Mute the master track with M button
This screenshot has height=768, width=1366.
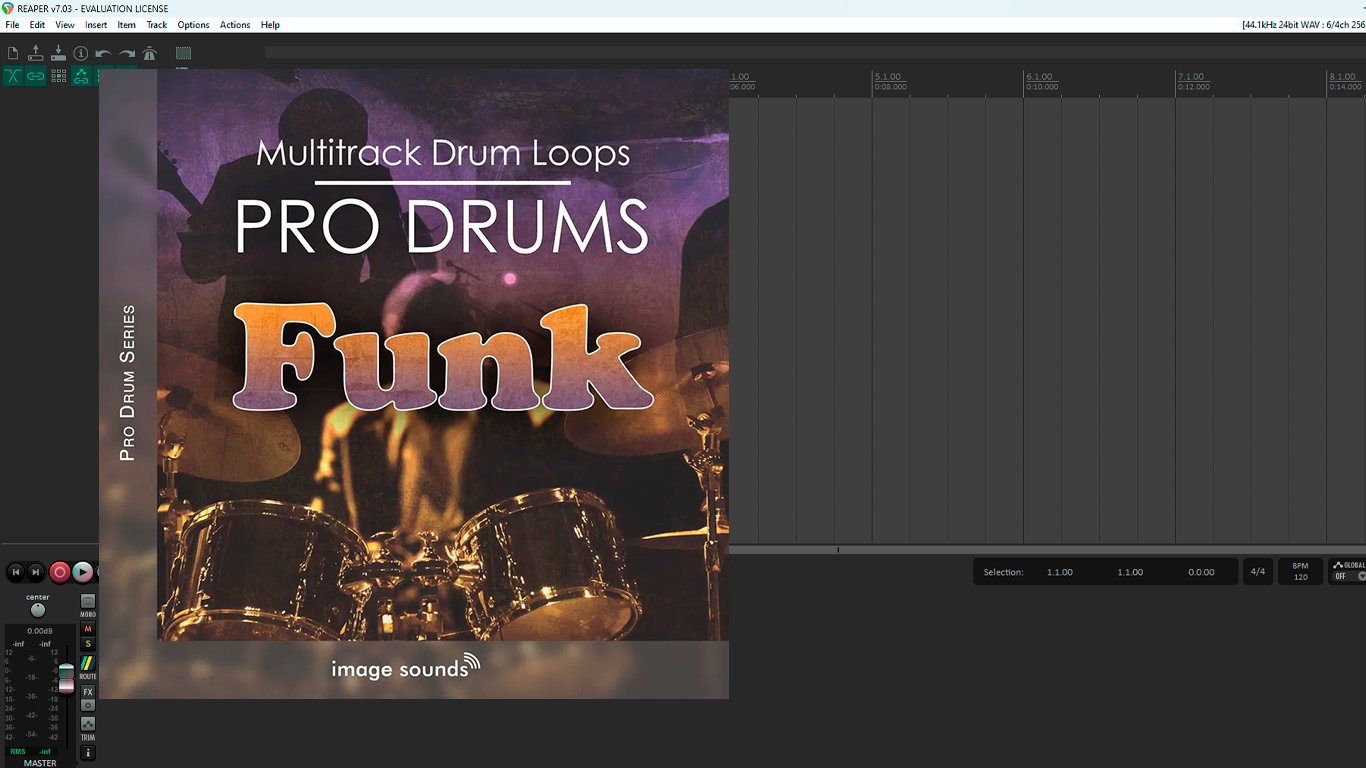pos(88,629)
